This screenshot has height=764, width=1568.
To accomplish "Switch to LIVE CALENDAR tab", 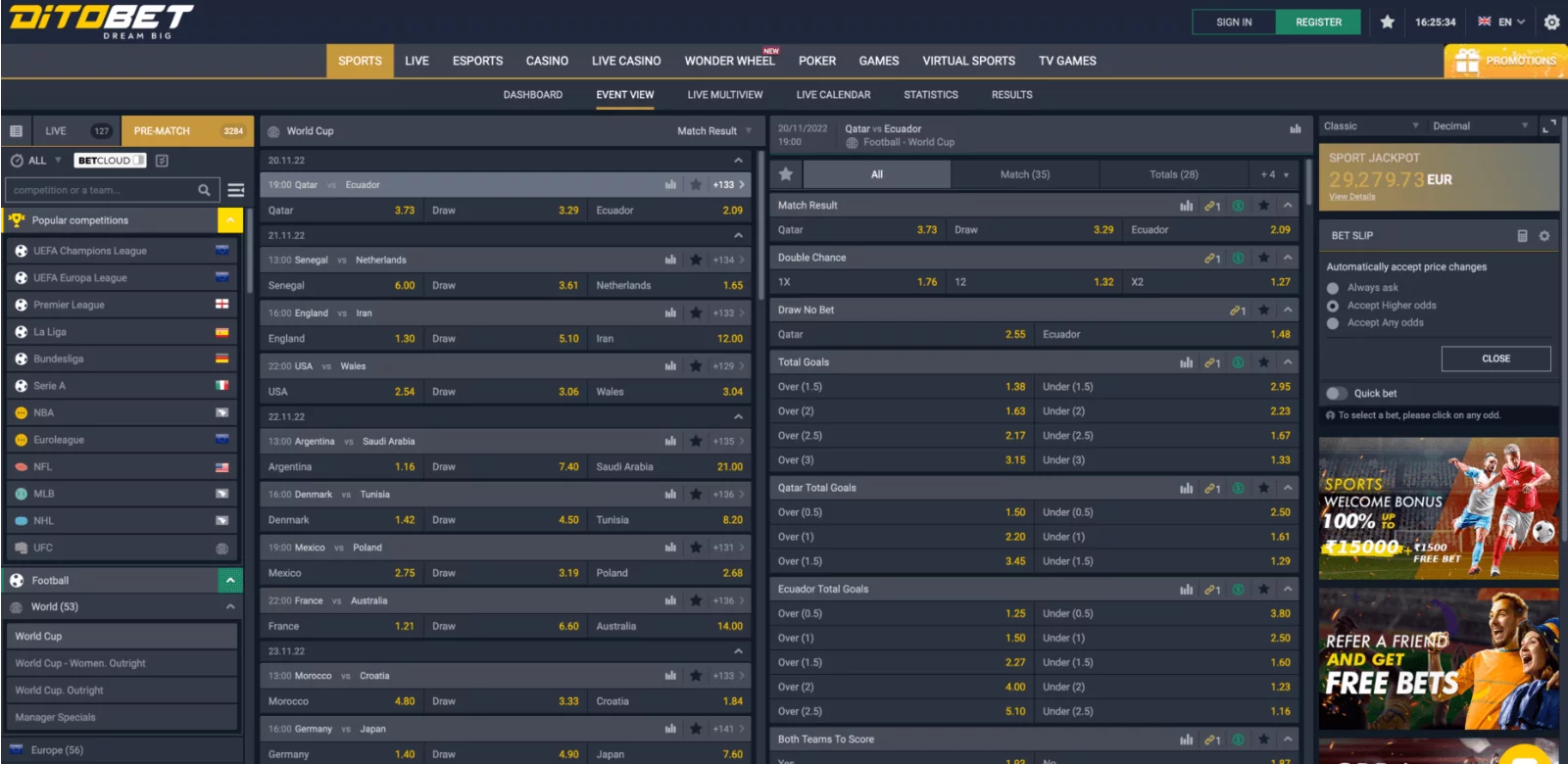I will [x=833, y=95].
